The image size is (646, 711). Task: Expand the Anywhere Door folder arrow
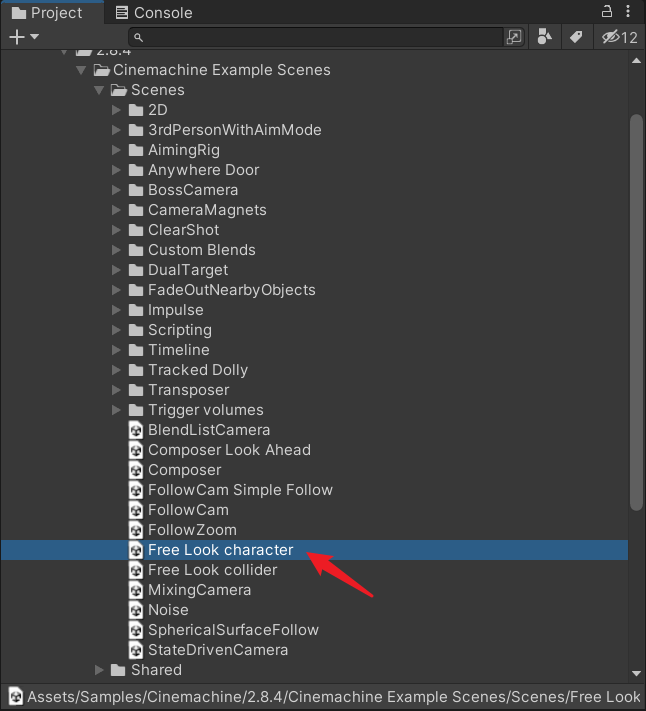(117, 170)
